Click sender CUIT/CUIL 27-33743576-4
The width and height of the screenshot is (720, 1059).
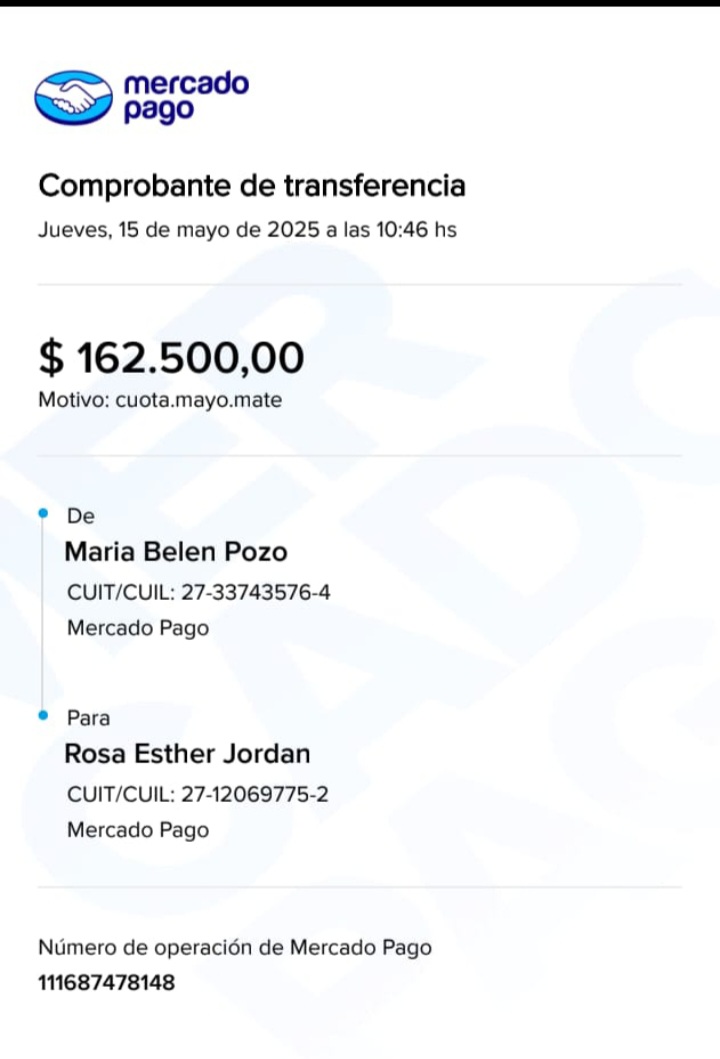click(x=199, y=593)
